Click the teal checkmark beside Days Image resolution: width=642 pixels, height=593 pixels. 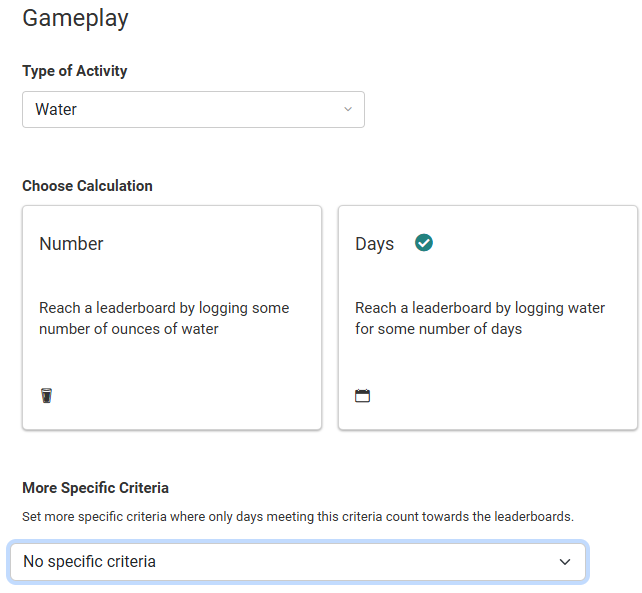click(x=424, y=243)
